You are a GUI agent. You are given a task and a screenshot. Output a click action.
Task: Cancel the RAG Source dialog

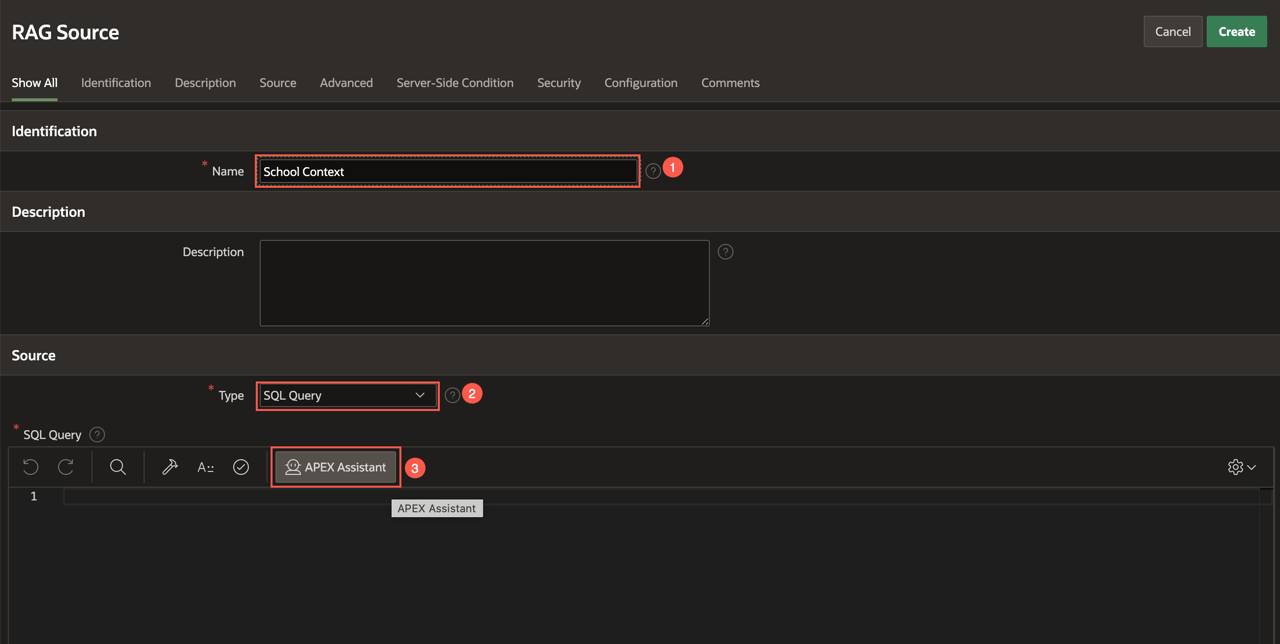[x=1172, y=32]
